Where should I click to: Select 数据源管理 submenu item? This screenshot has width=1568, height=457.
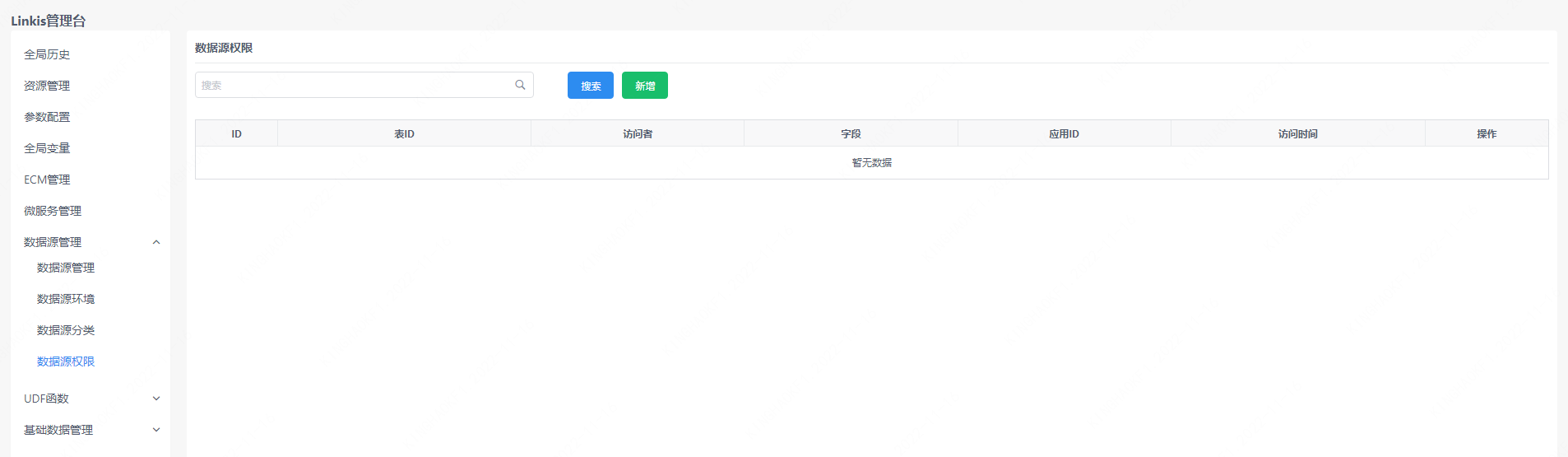click(x=66, y=268)
